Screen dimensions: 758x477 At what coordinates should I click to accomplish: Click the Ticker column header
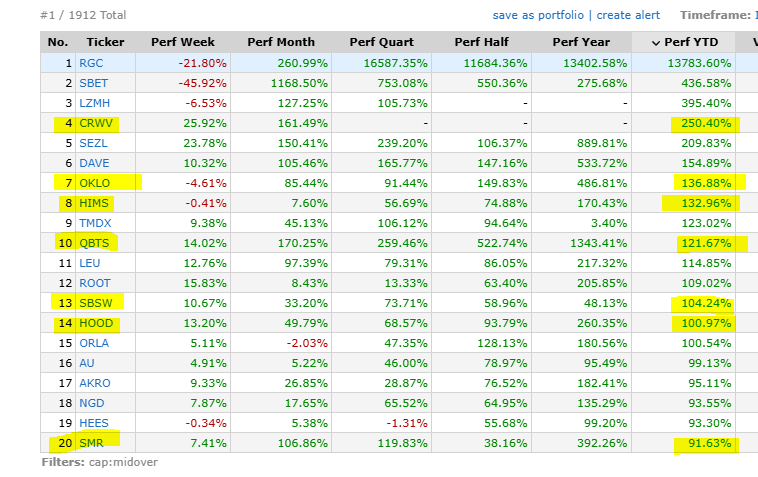tap(105, 42)
